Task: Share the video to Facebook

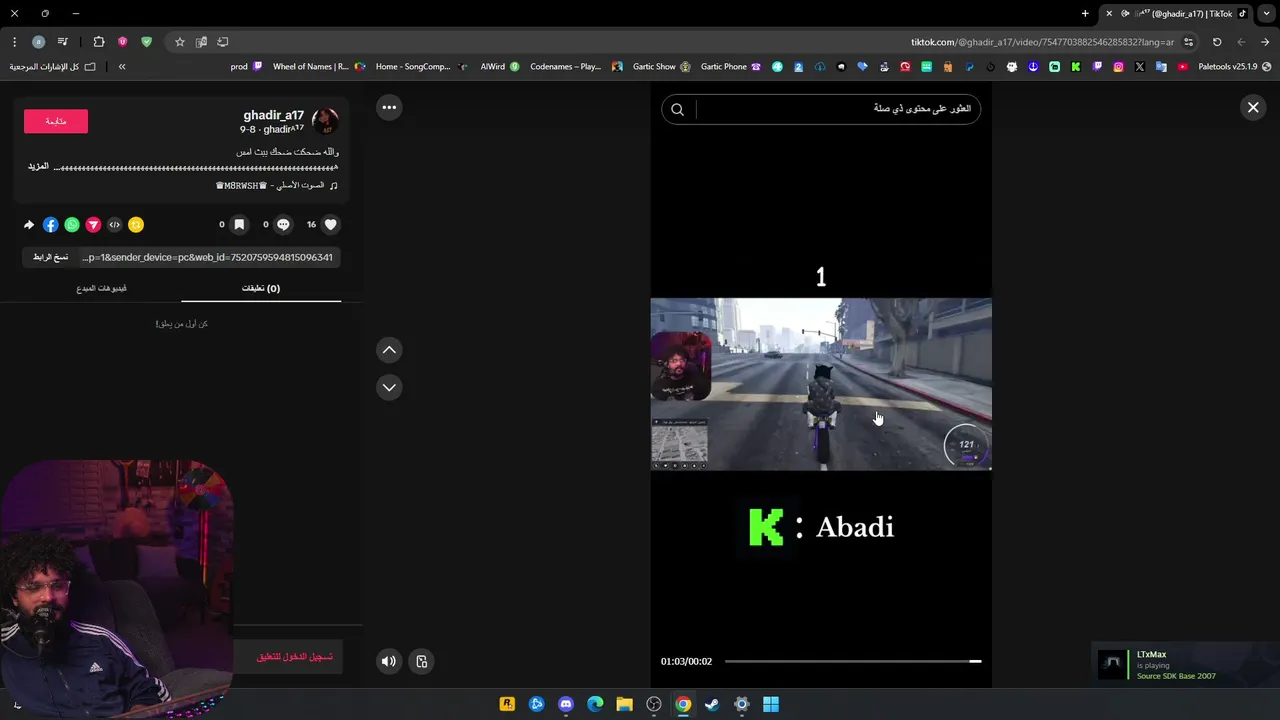Action: (51, 225)
